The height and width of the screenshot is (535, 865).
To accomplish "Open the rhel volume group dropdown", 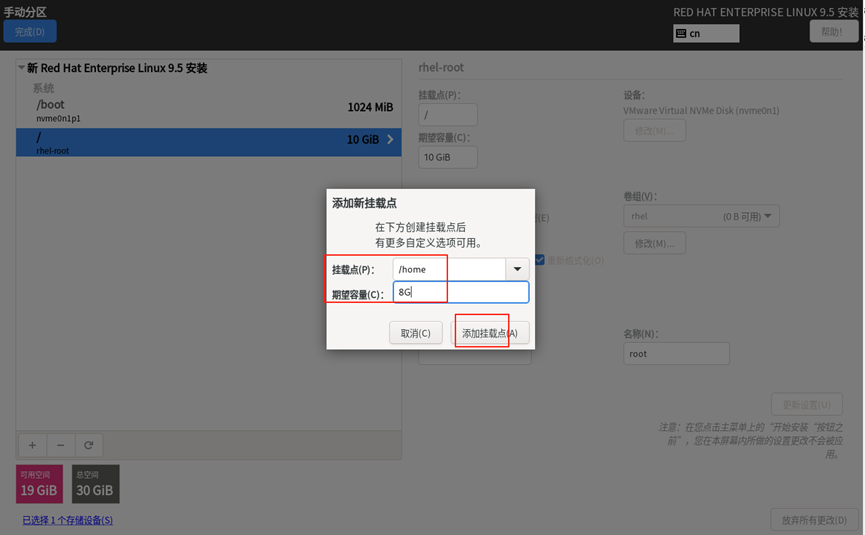I will (x=701, y=216).
